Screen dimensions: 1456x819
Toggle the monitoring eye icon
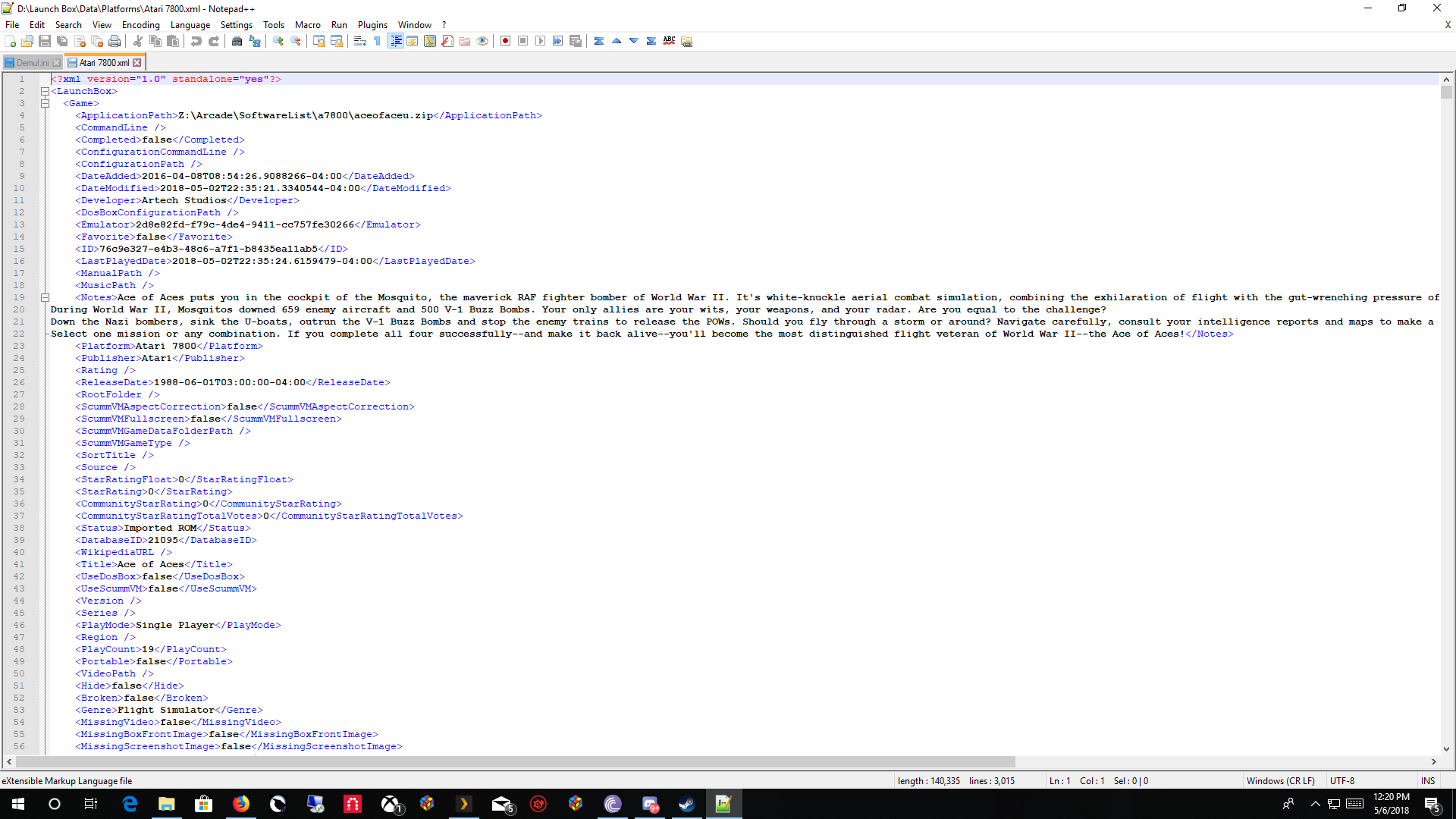pos(482,41)
